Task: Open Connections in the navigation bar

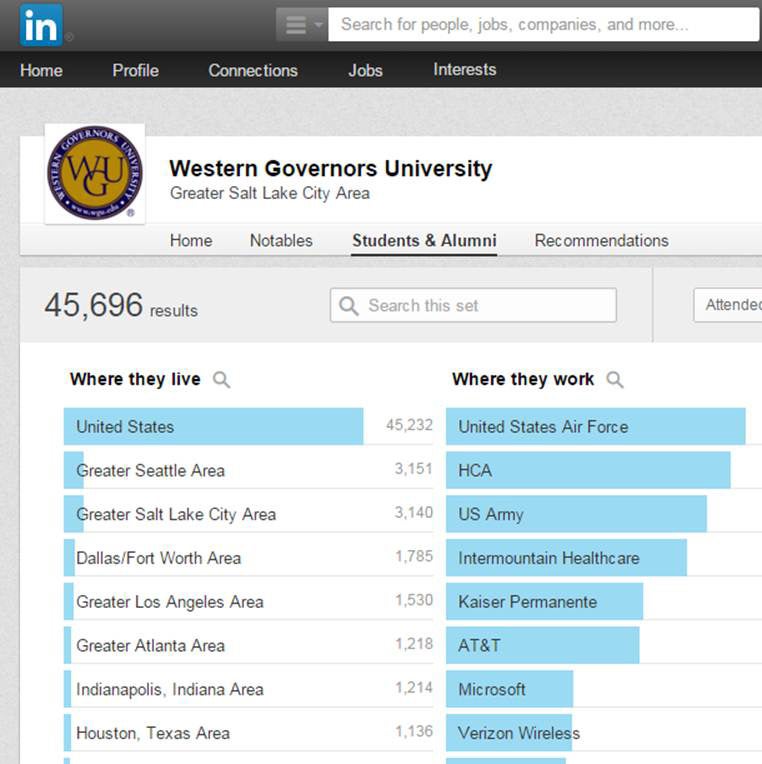Action: [253, 70]
